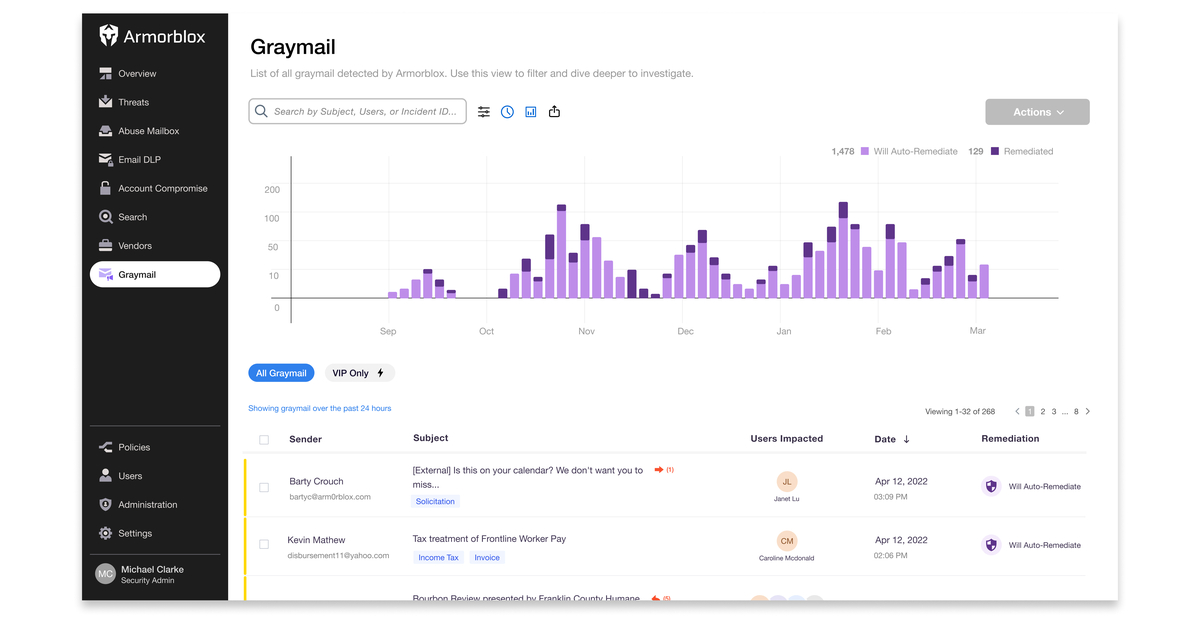Click 'Showing graymail over the past 24 hours'
Viewport: 1200px width, 627px height.
click(319, 408)
